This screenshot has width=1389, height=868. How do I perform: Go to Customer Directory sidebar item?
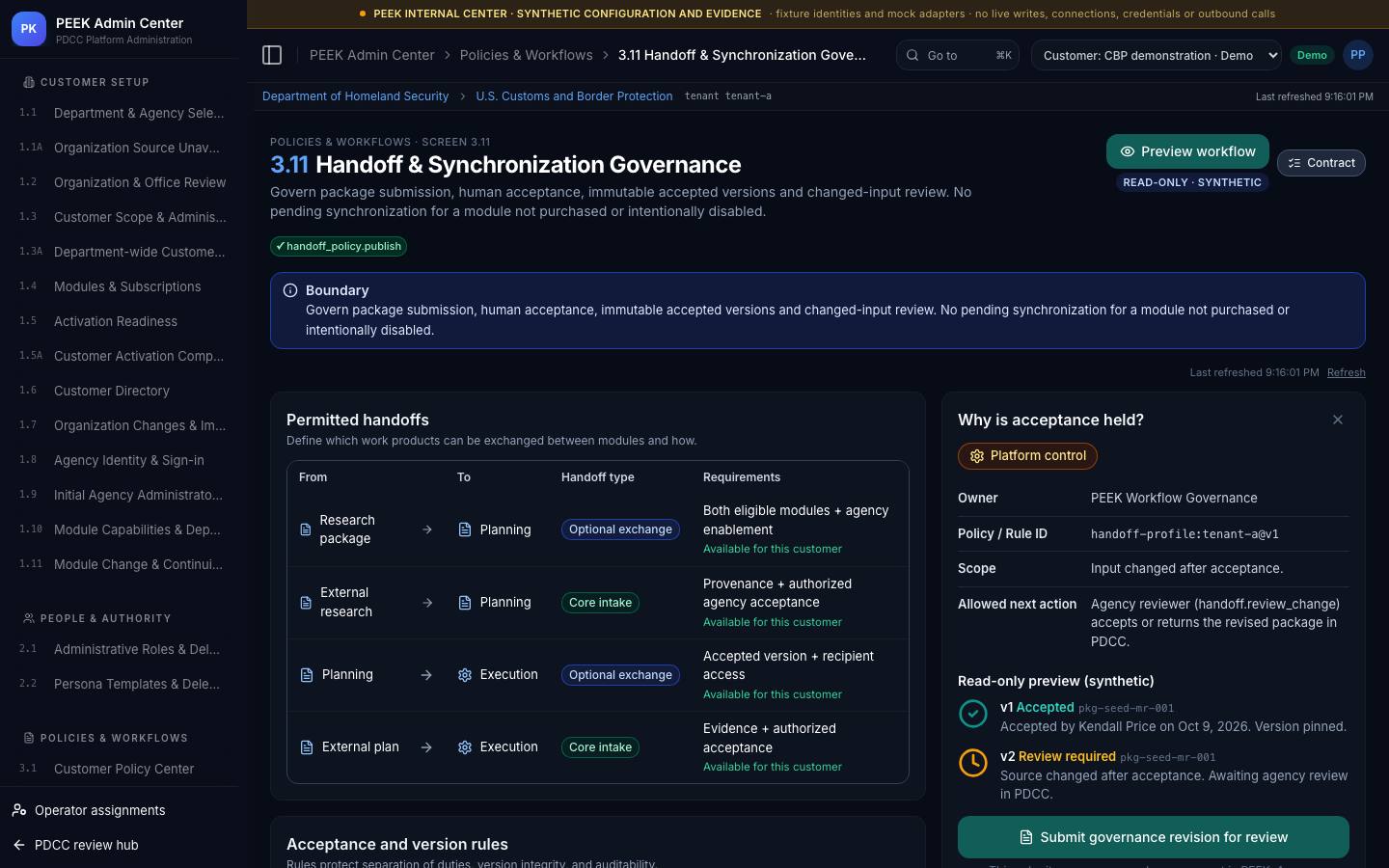point(123,391)
